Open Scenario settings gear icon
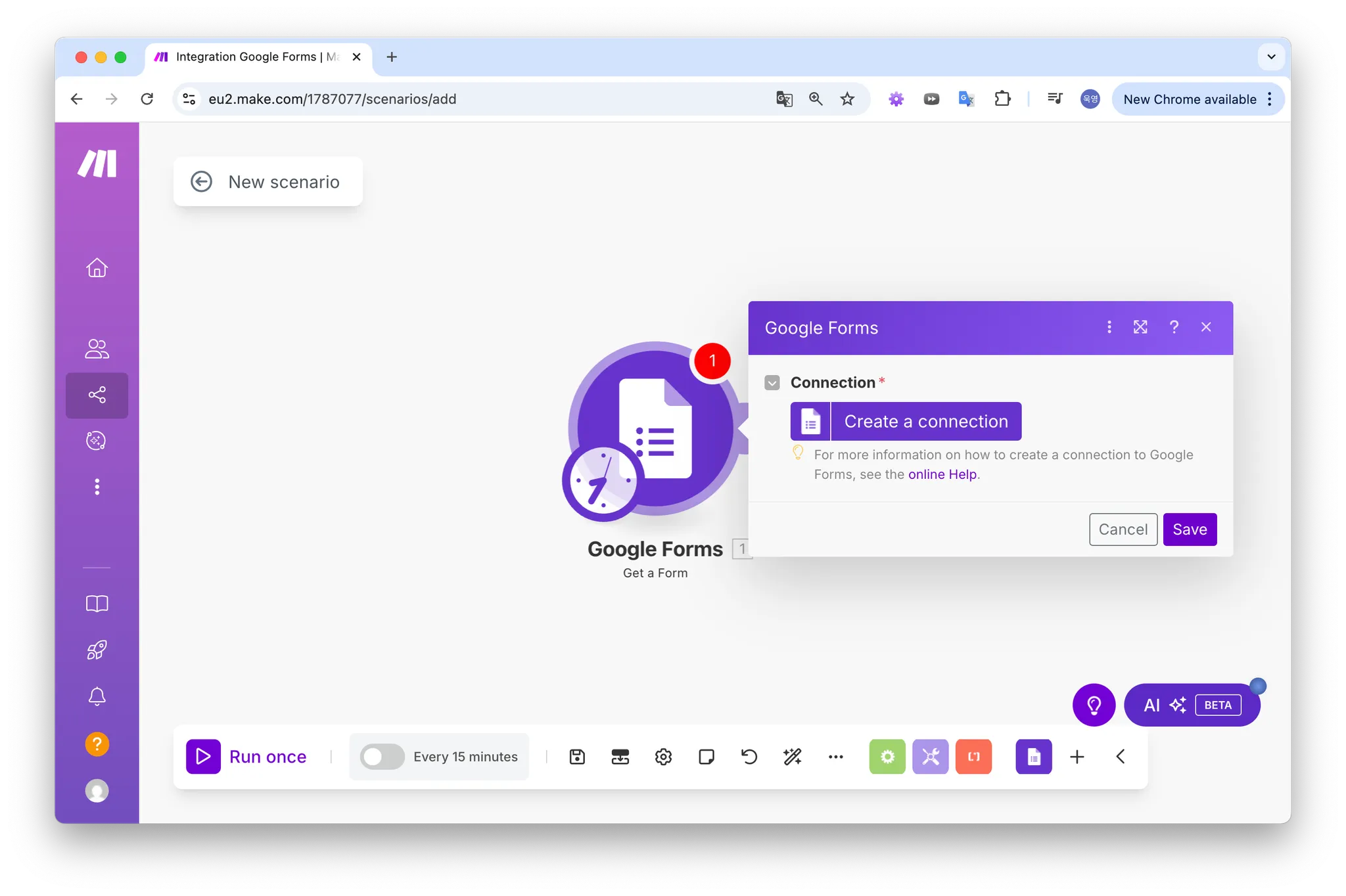 663,757
